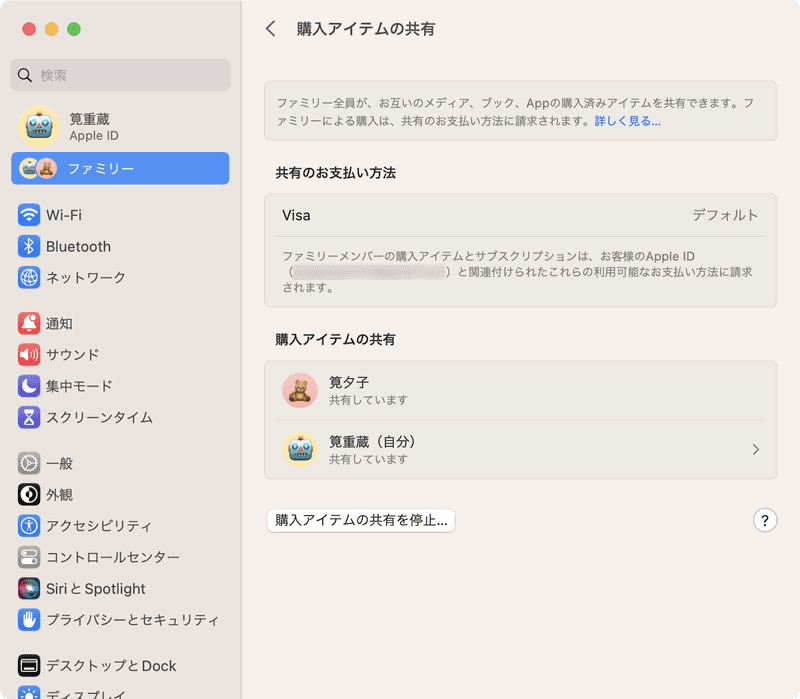Focus the 検索 search field
This screenshot has width=800, height=699.
point(120,75)
